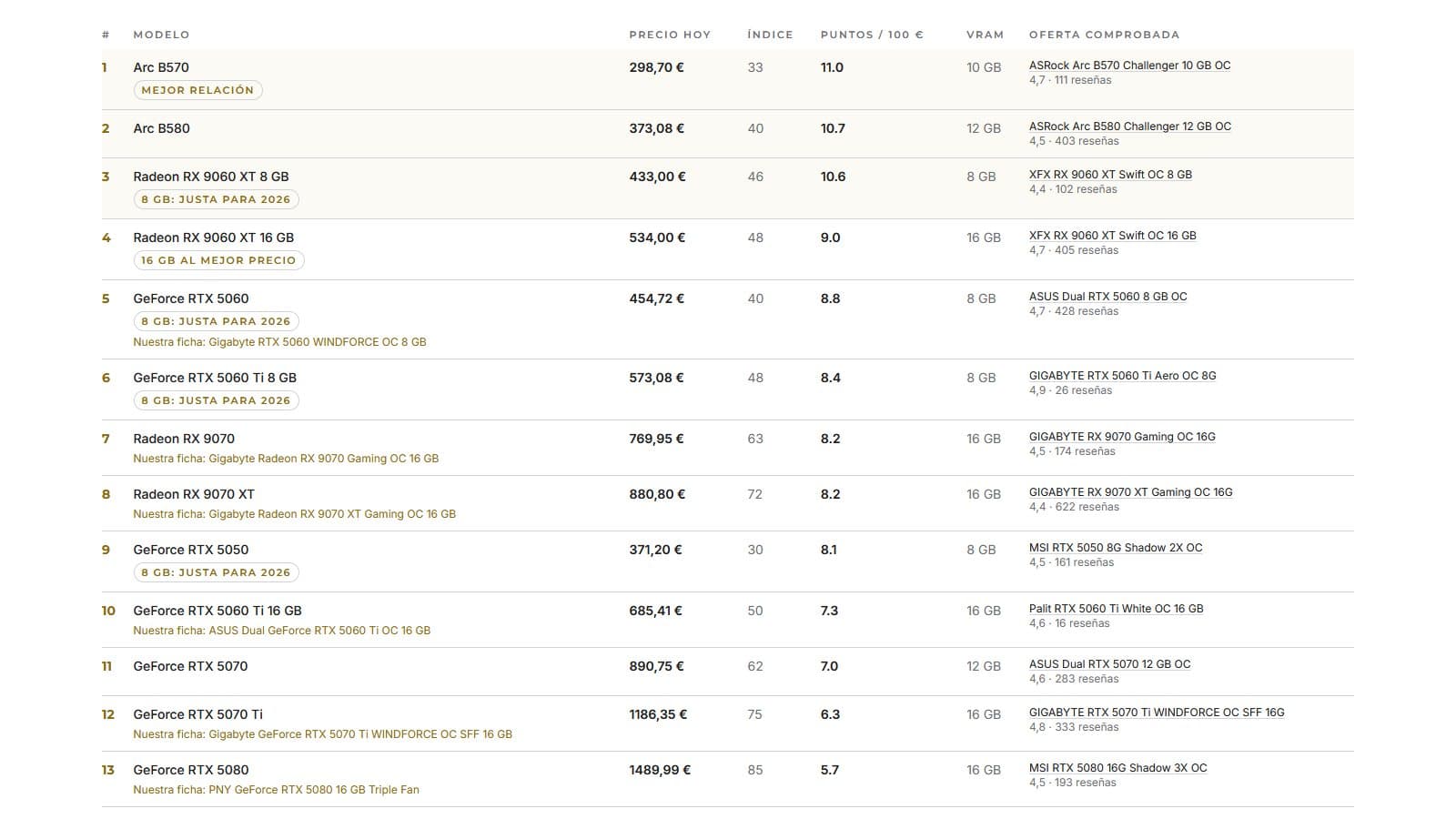Click the OFERTA COMPROBADA column header
This screenshot has height=819, width=1456.
click(x=1104, y=35)
